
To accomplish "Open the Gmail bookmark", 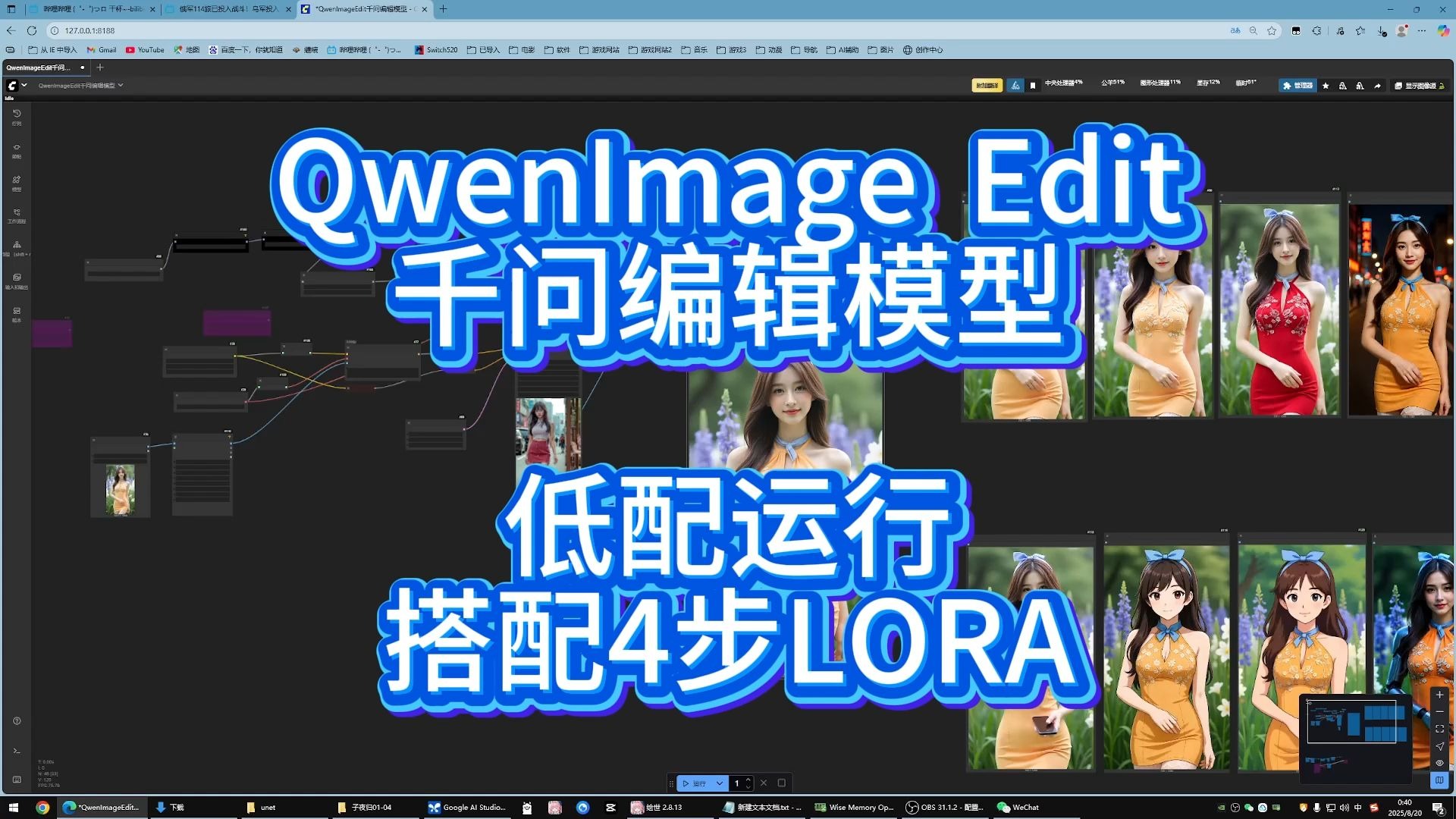I will [x=102, y=50].
